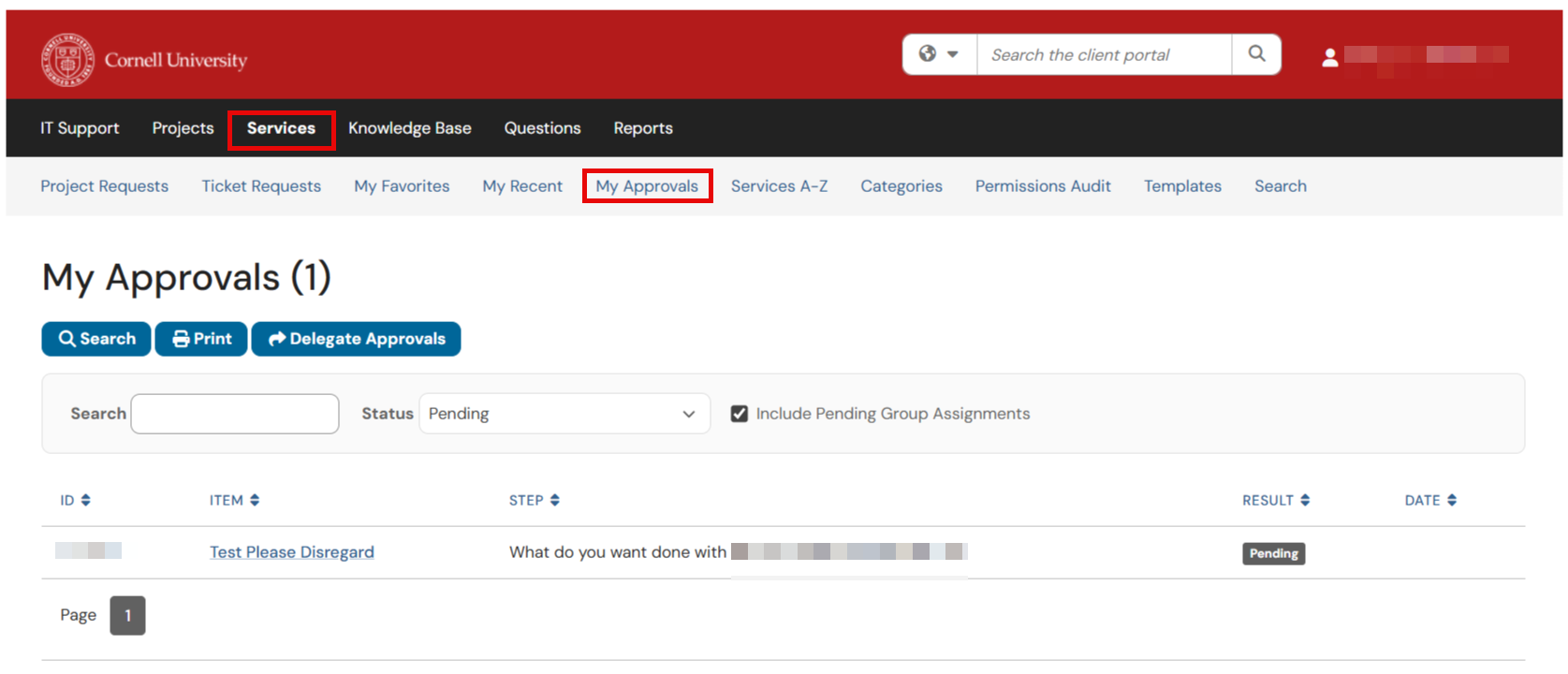This screenshot has width=1568, height=674.
Task: Open Project Requests link
Action: (105, 186)
